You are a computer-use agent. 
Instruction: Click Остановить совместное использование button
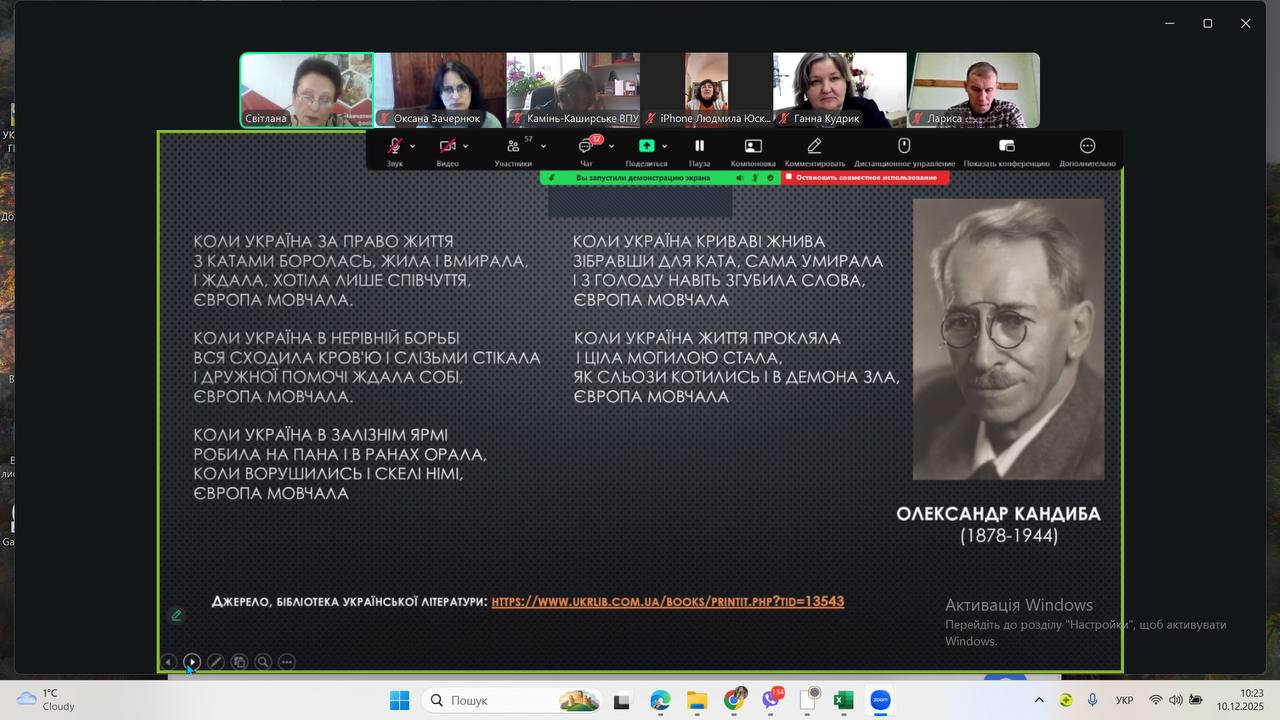[865, 178]
